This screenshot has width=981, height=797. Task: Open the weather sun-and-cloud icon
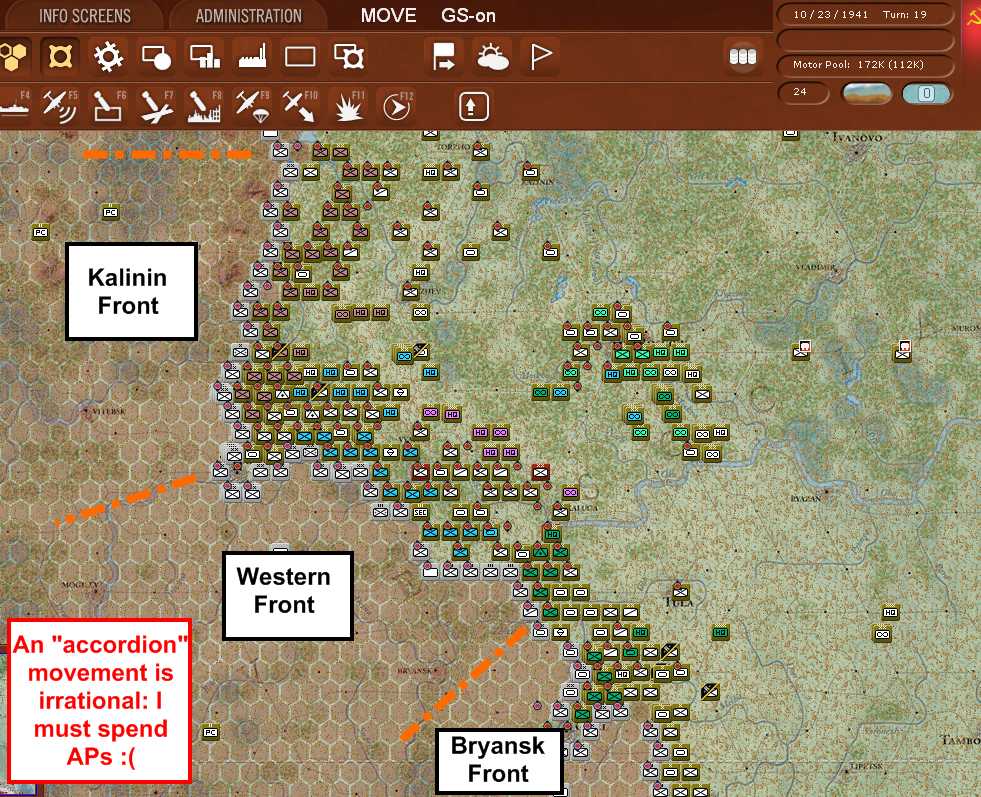492,57
